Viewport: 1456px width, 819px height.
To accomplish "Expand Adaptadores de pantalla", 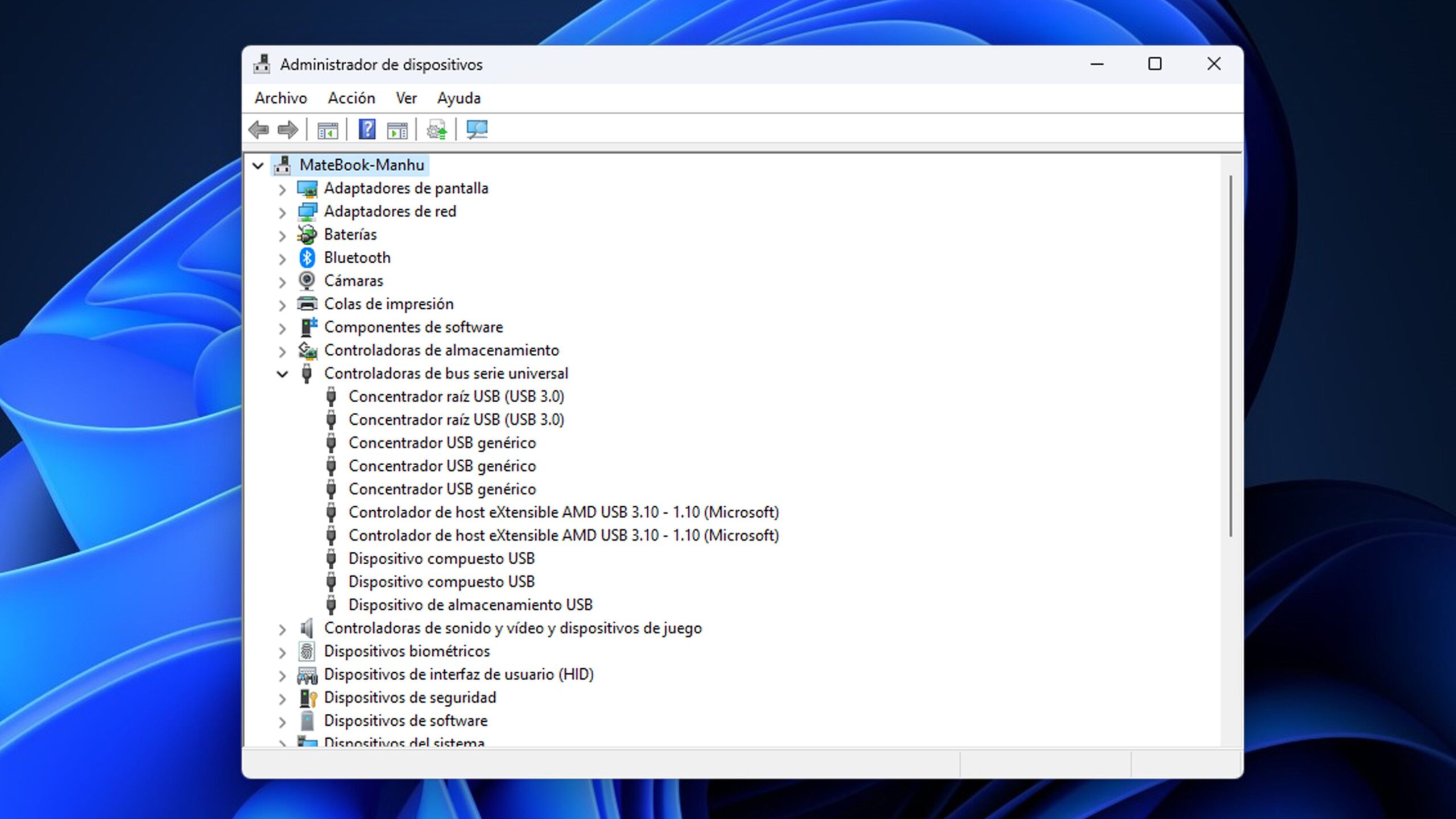I will coord(282,189).
